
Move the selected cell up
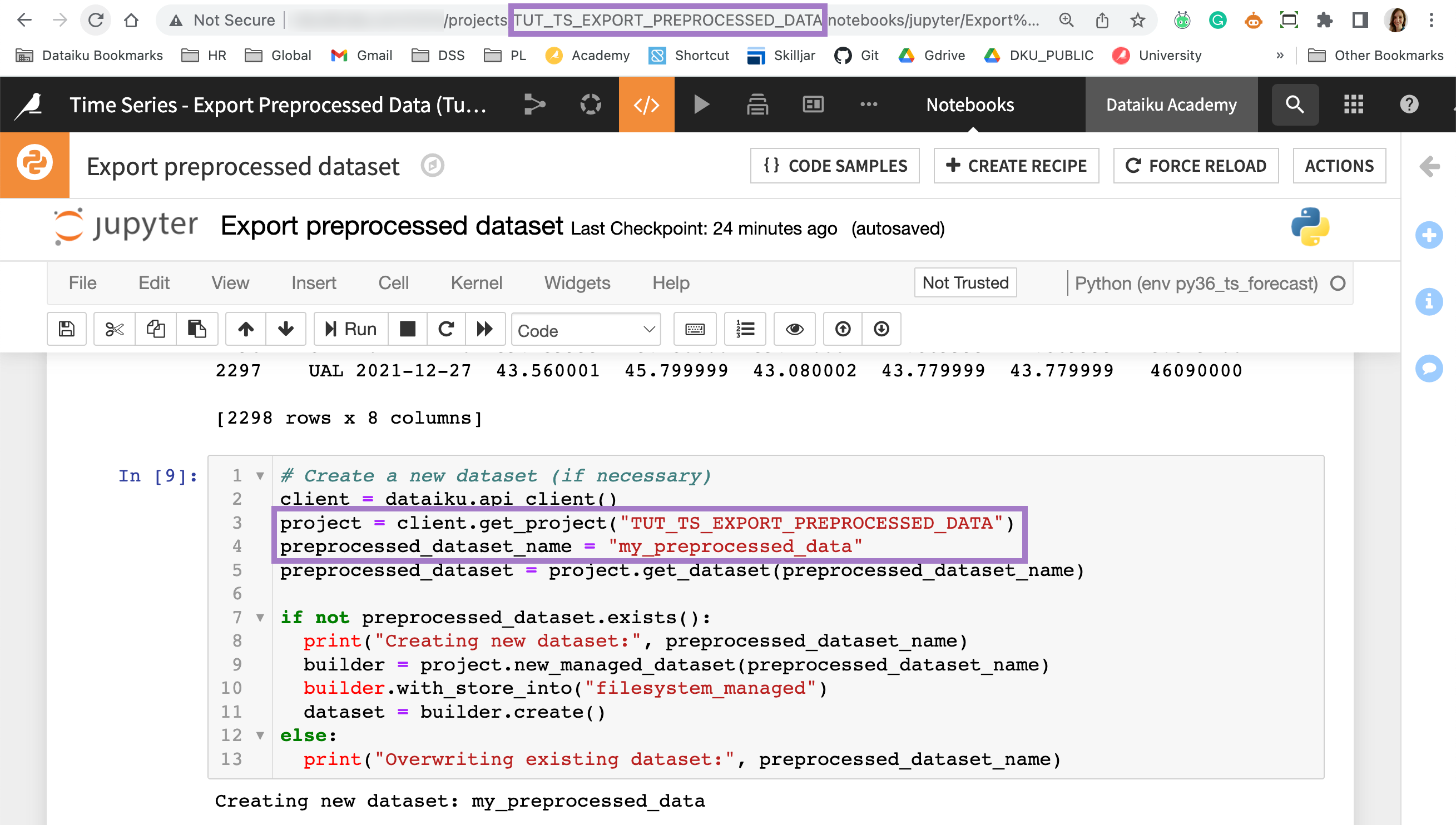point(245,329)
